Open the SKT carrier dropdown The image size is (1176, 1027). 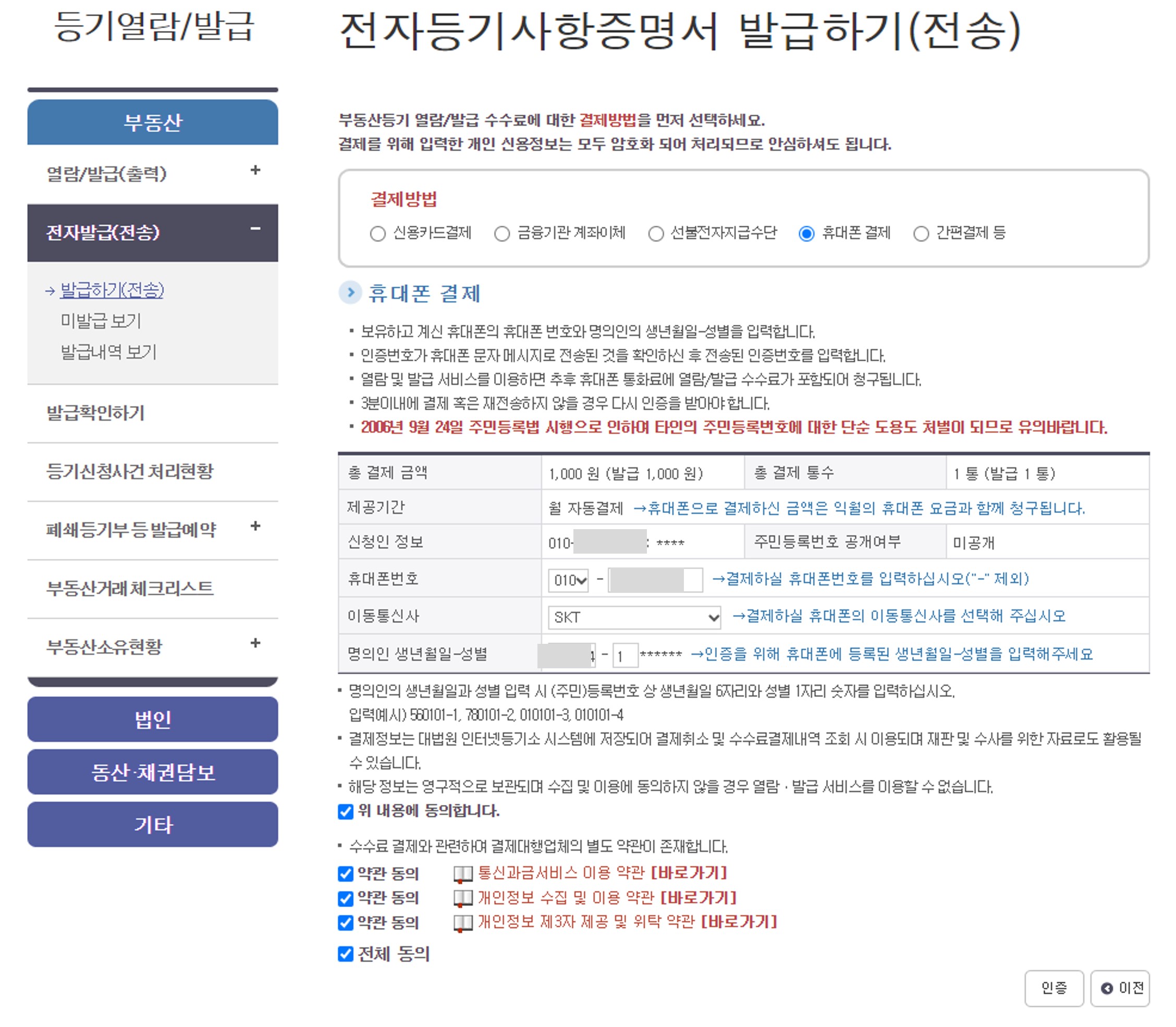[634, 617]
